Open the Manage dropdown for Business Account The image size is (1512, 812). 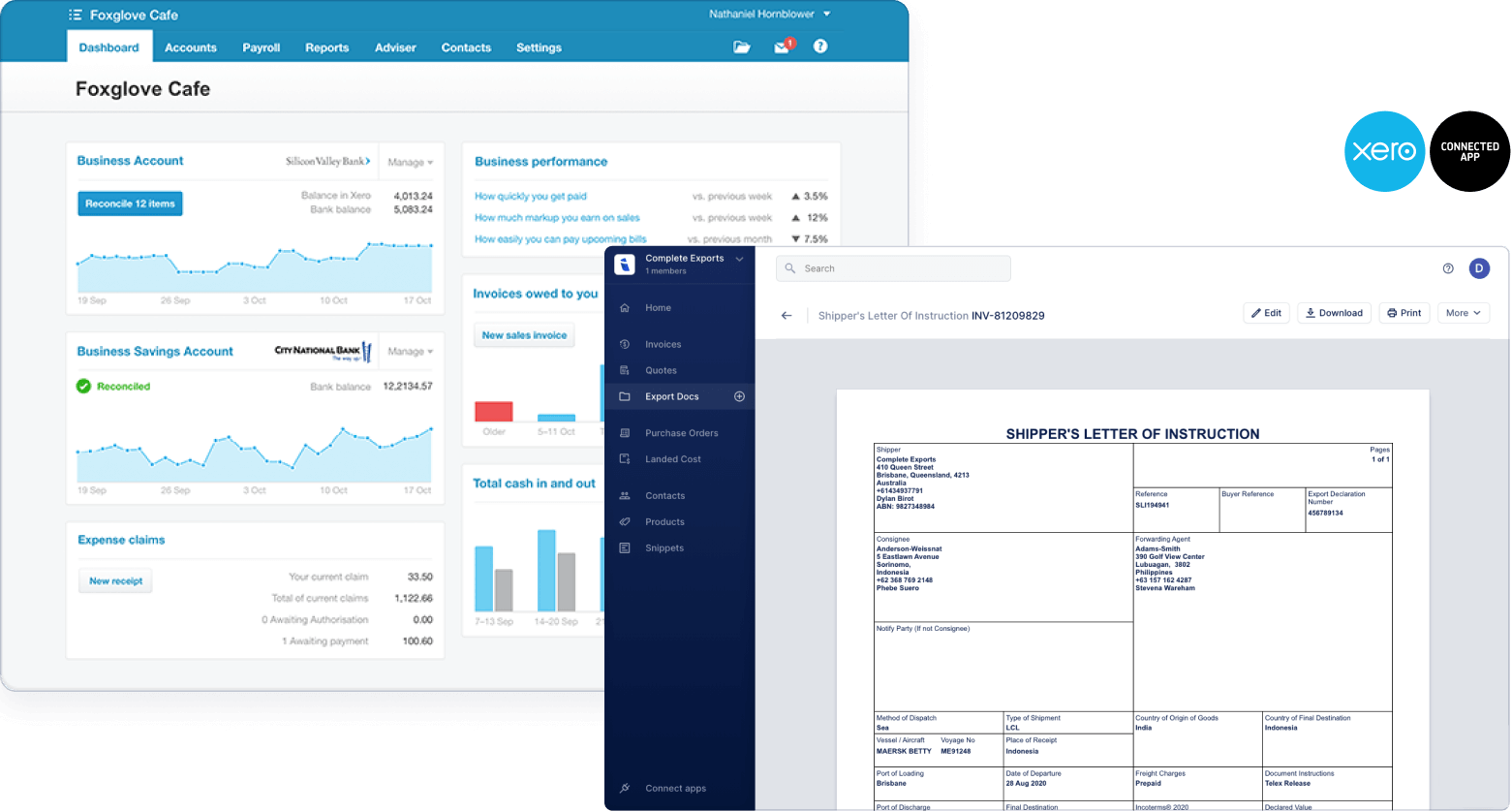point(410,162)
